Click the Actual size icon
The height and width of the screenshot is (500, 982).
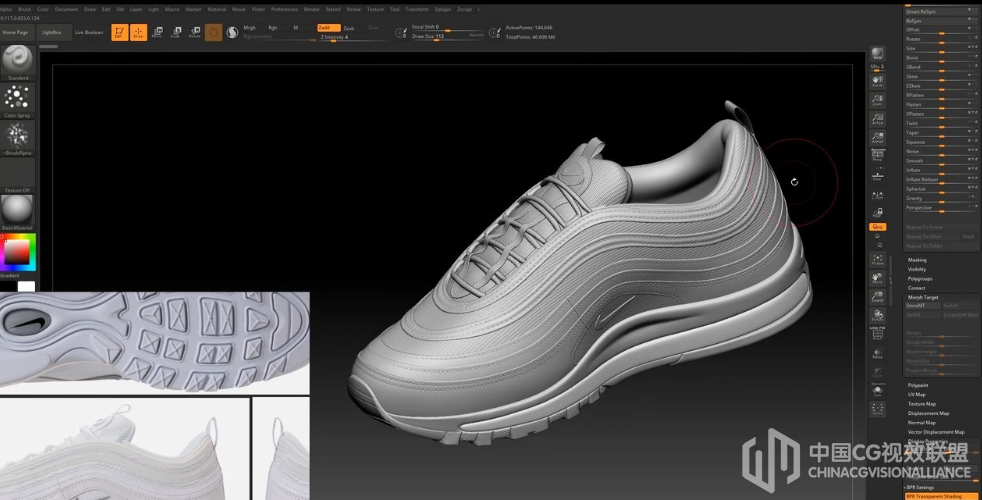pyautogui.click(x=877, y=119)
